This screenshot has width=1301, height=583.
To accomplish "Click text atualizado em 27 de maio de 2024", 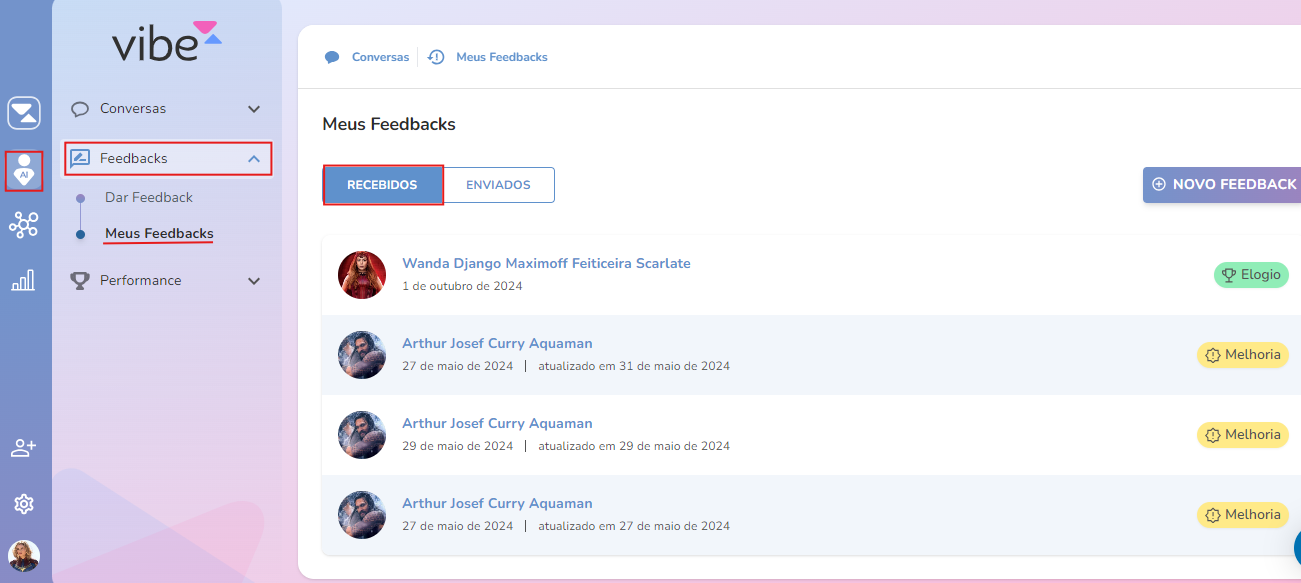I will 634,526.
